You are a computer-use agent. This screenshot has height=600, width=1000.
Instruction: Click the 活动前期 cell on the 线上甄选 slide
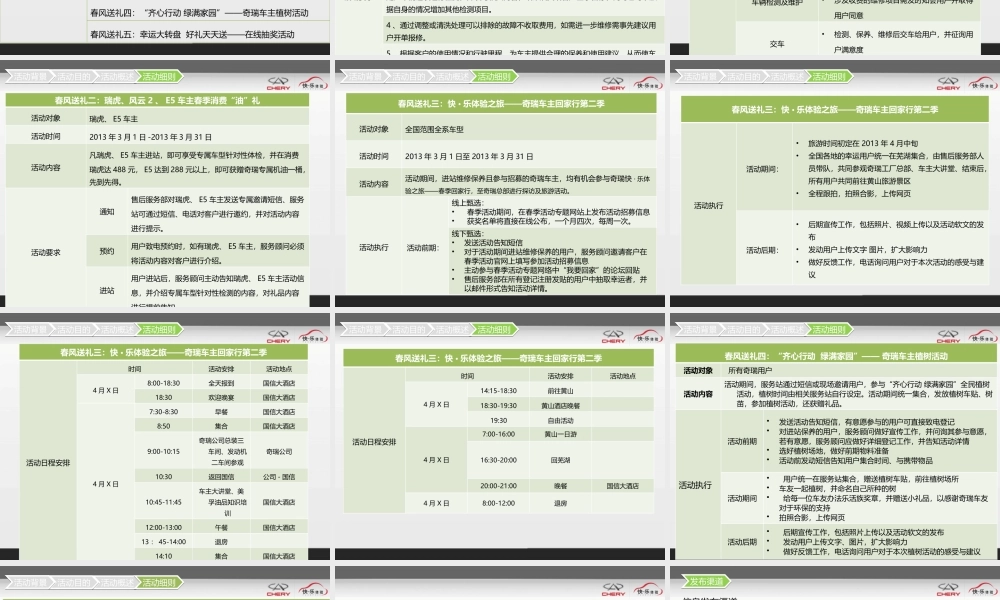tap(423, 247)
